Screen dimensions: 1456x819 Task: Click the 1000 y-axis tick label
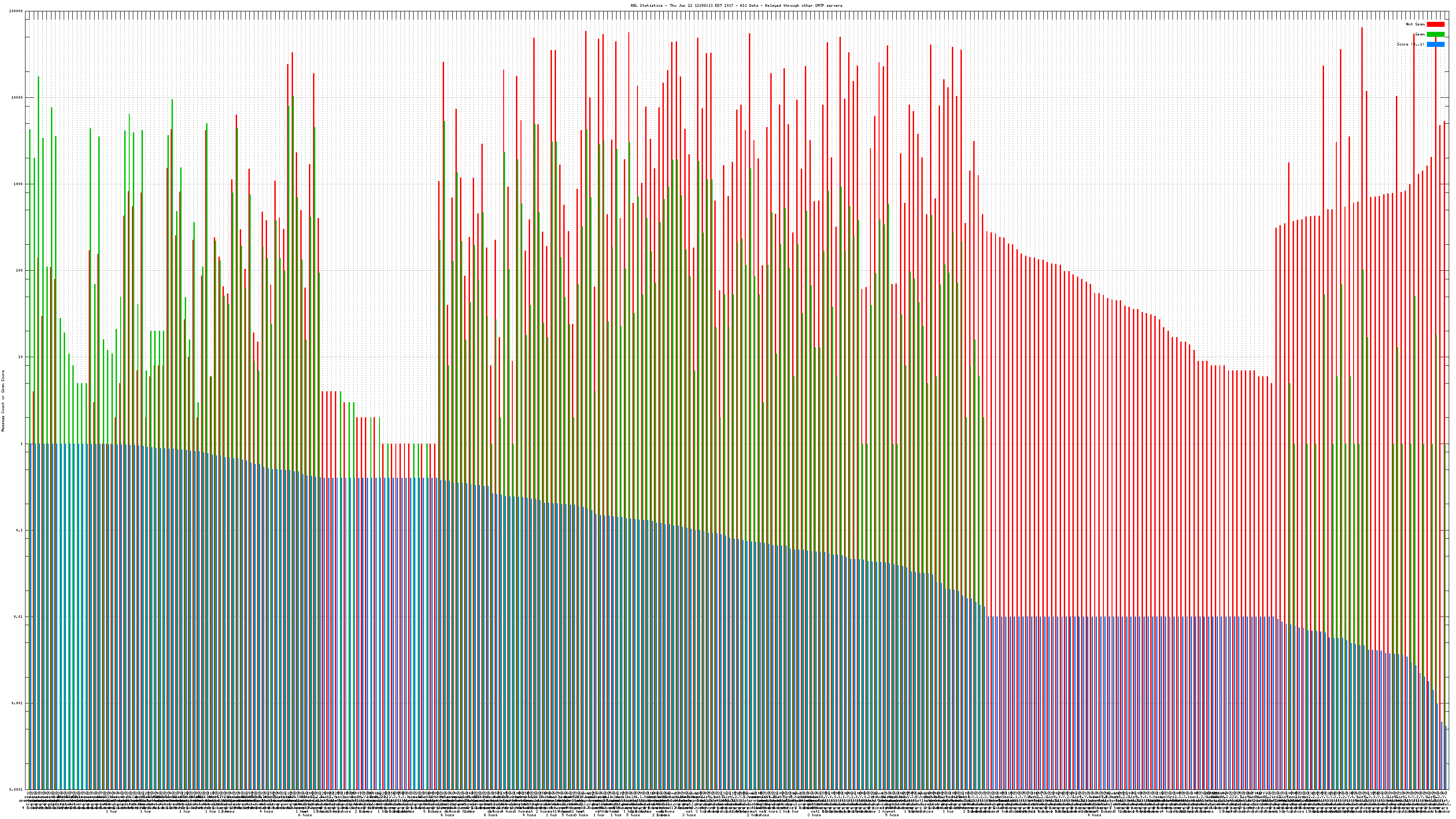pos(19,184)
